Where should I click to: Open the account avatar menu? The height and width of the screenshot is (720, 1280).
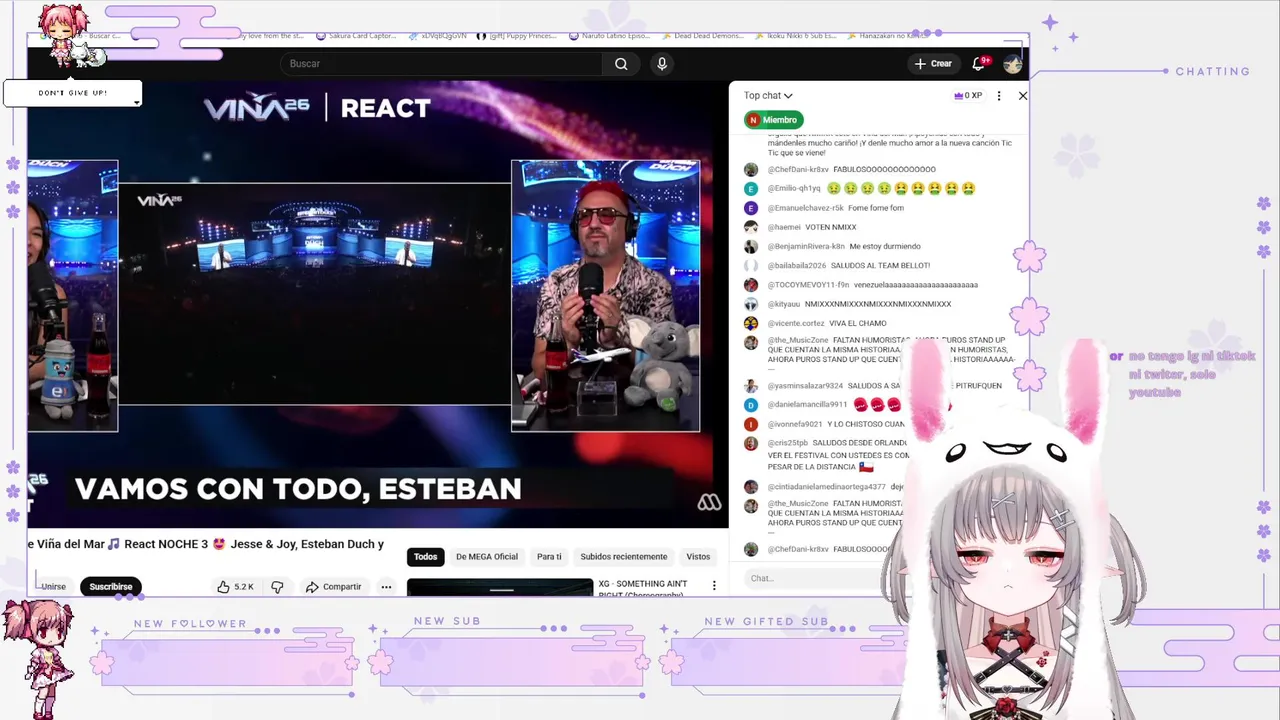(x=1012, y=64)
